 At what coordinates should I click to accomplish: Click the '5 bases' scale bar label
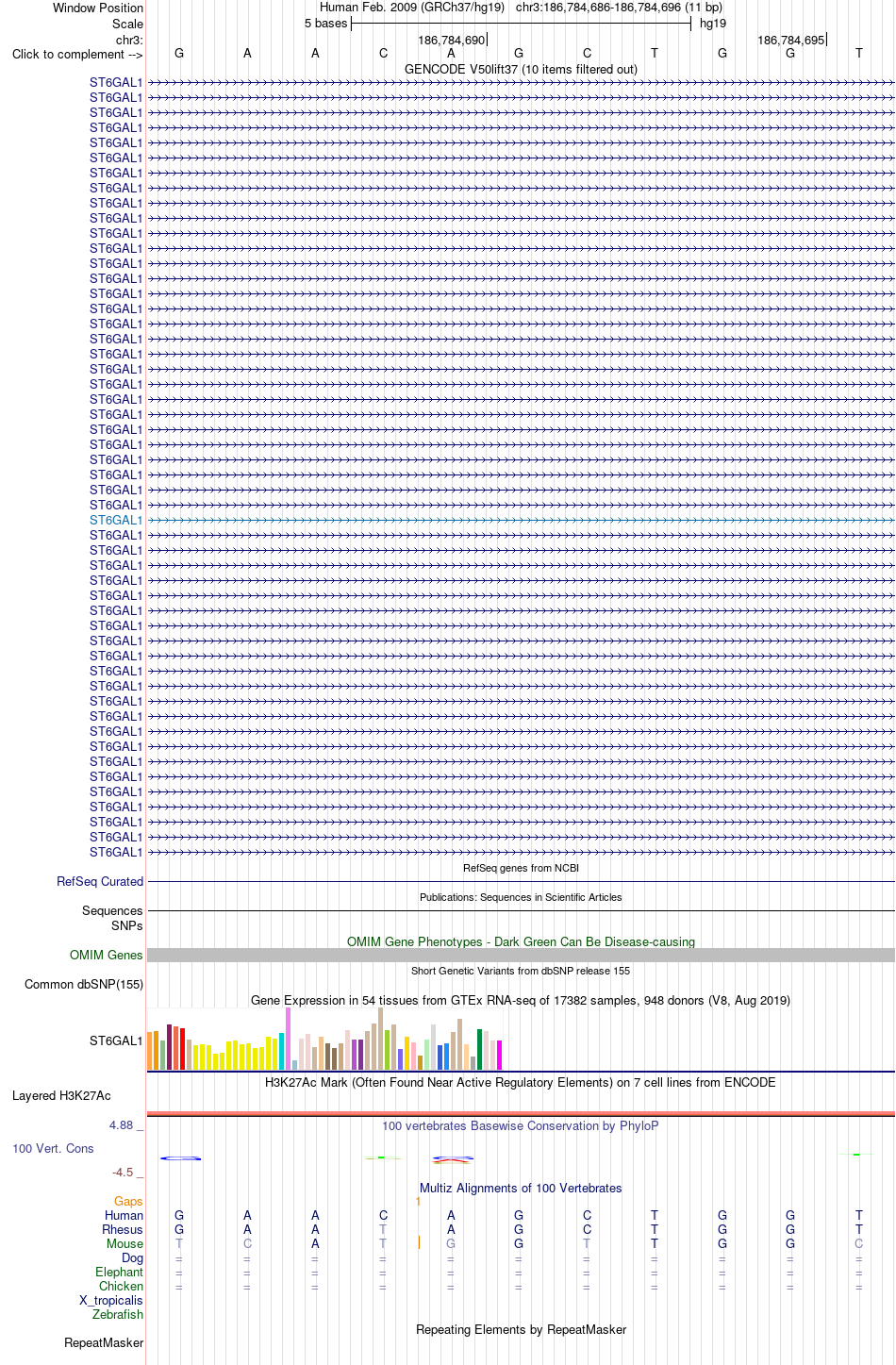[x=326, y=23]
